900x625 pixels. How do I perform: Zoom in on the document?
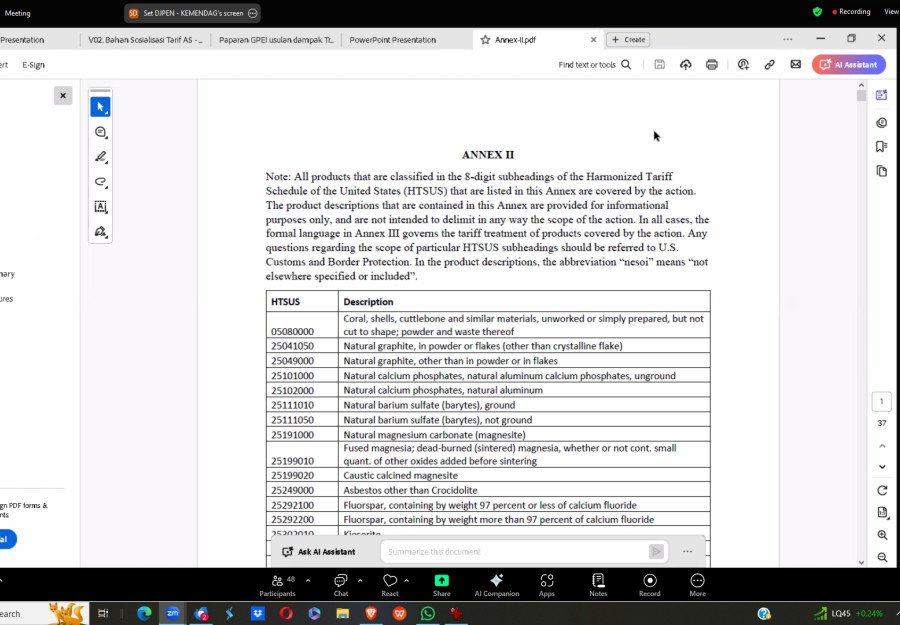click(882, 535)
